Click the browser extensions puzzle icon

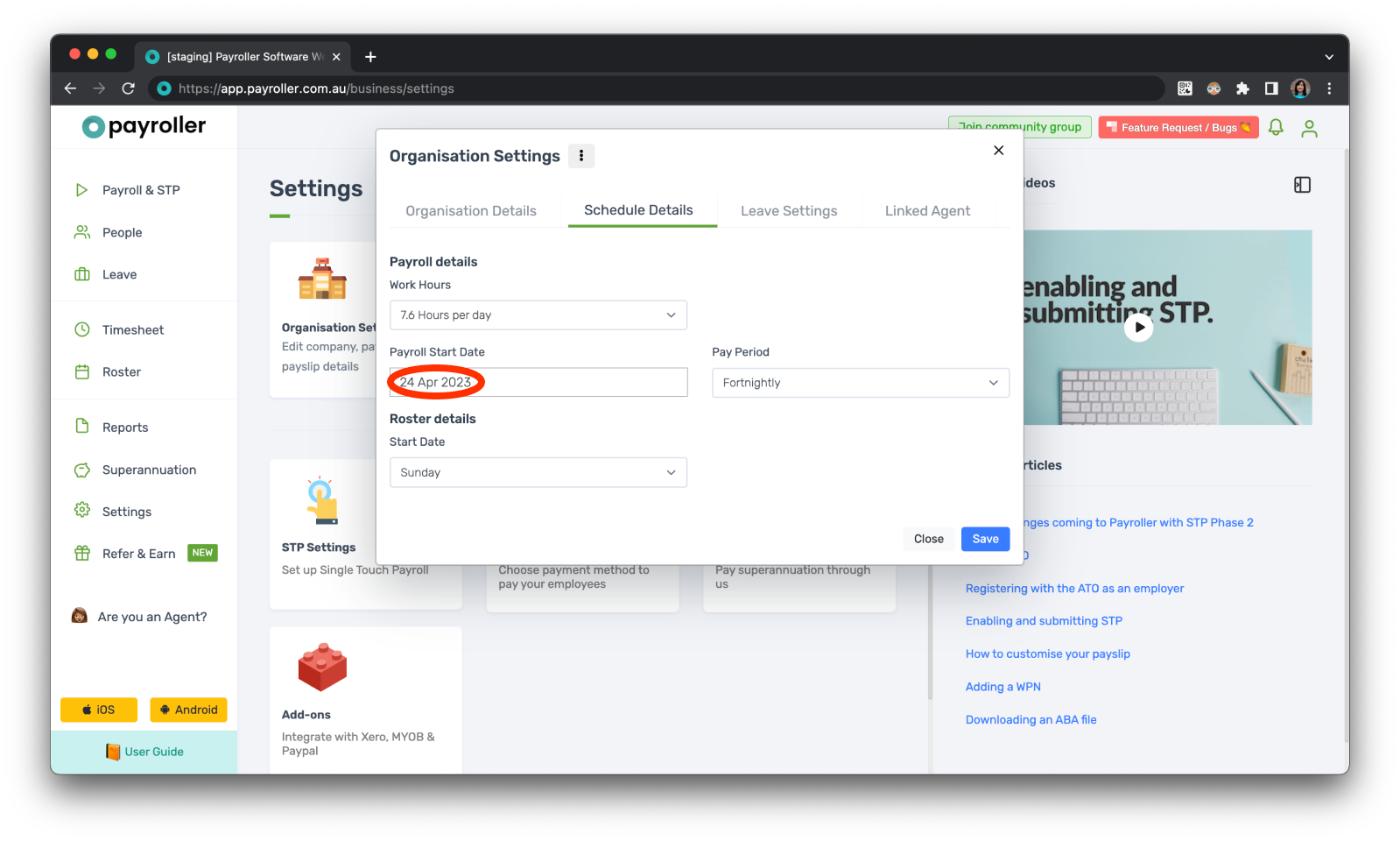tap(1242, 88)
